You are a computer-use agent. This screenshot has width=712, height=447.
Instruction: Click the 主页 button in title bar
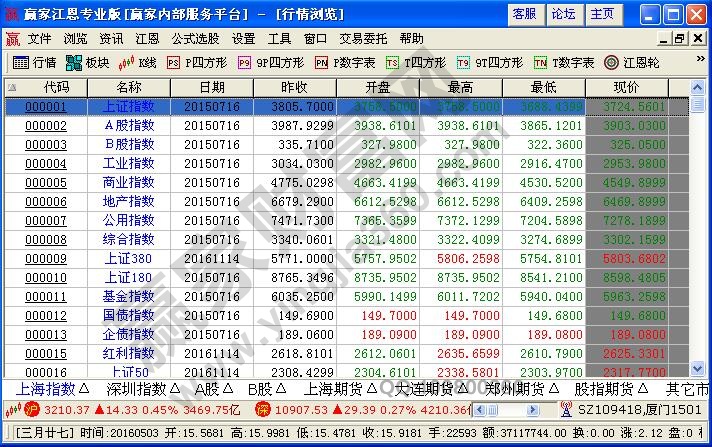tap(603, 15)
